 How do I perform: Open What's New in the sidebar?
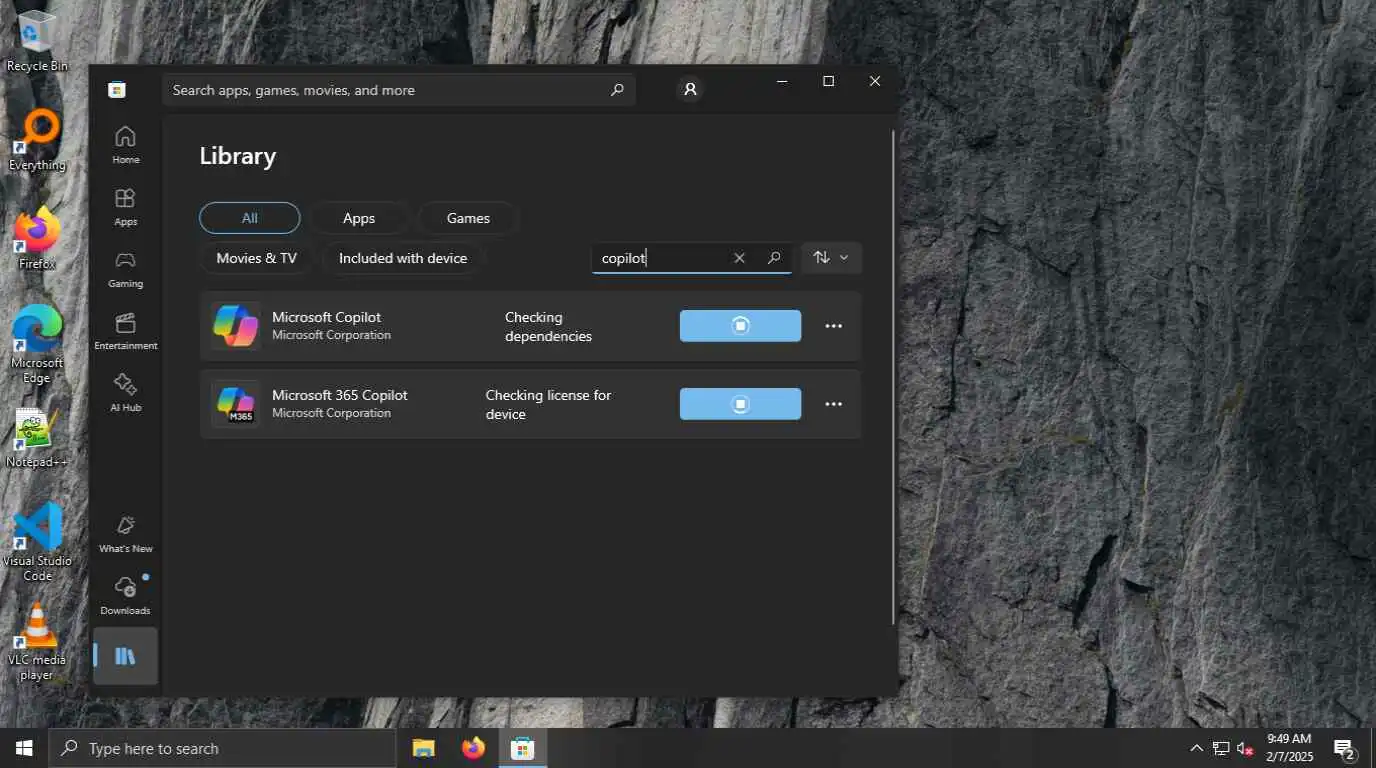point(125,534)
